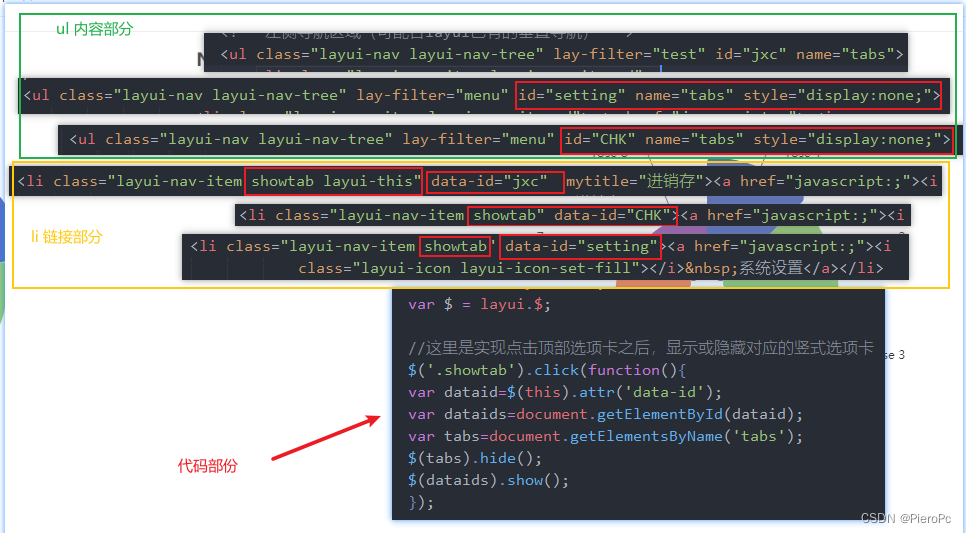Click the green "ul 内容部分" label
This screenshot has height=533, width=966.
(94, 29)
